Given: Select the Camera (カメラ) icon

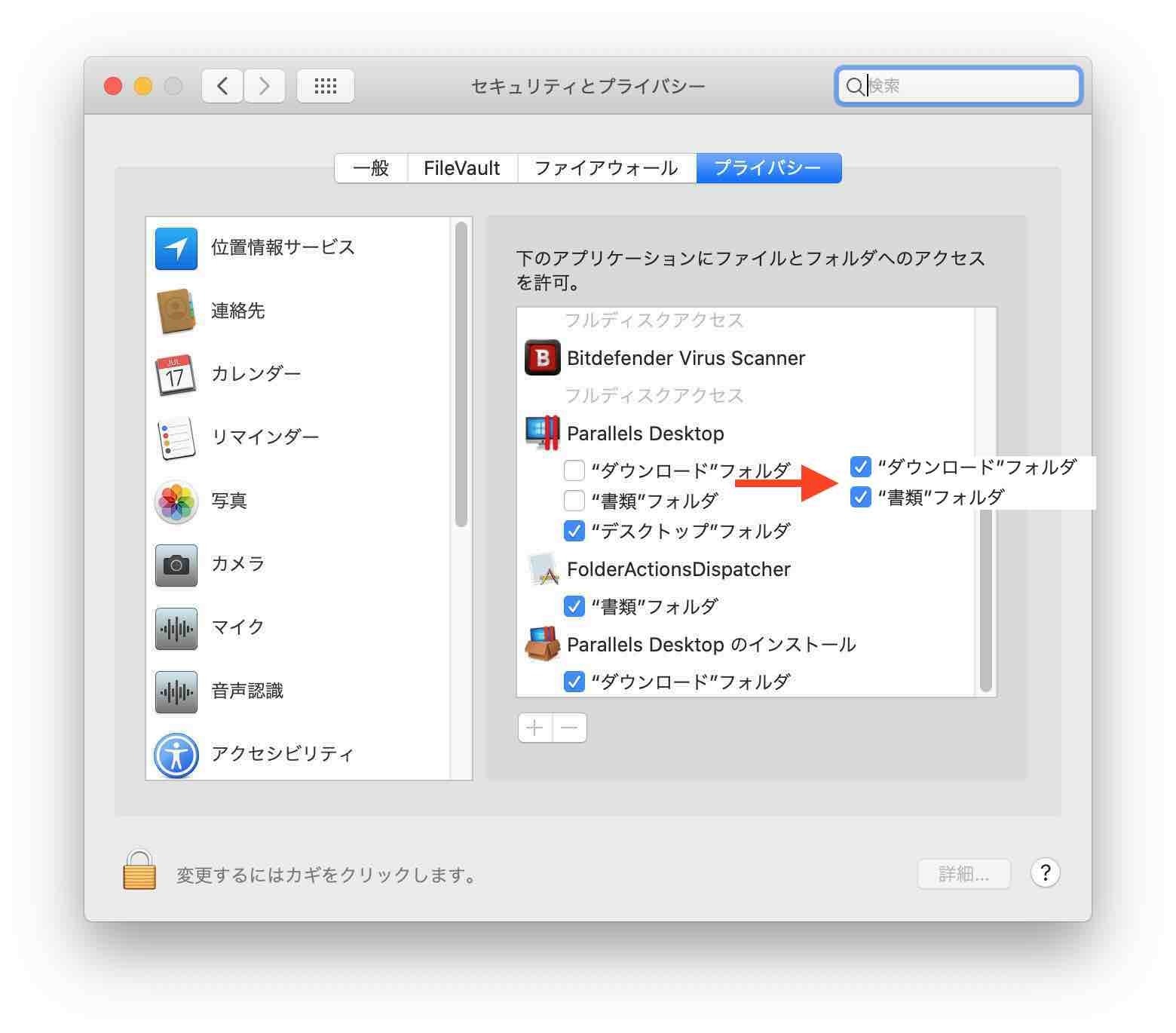Looking at the screenshot, I should pos(176,565).
